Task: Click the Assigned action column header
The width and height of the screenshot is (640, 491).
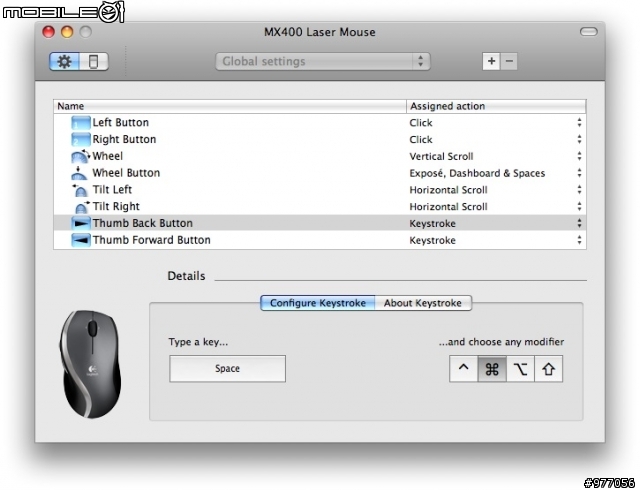Action: [x=496, y=106]
